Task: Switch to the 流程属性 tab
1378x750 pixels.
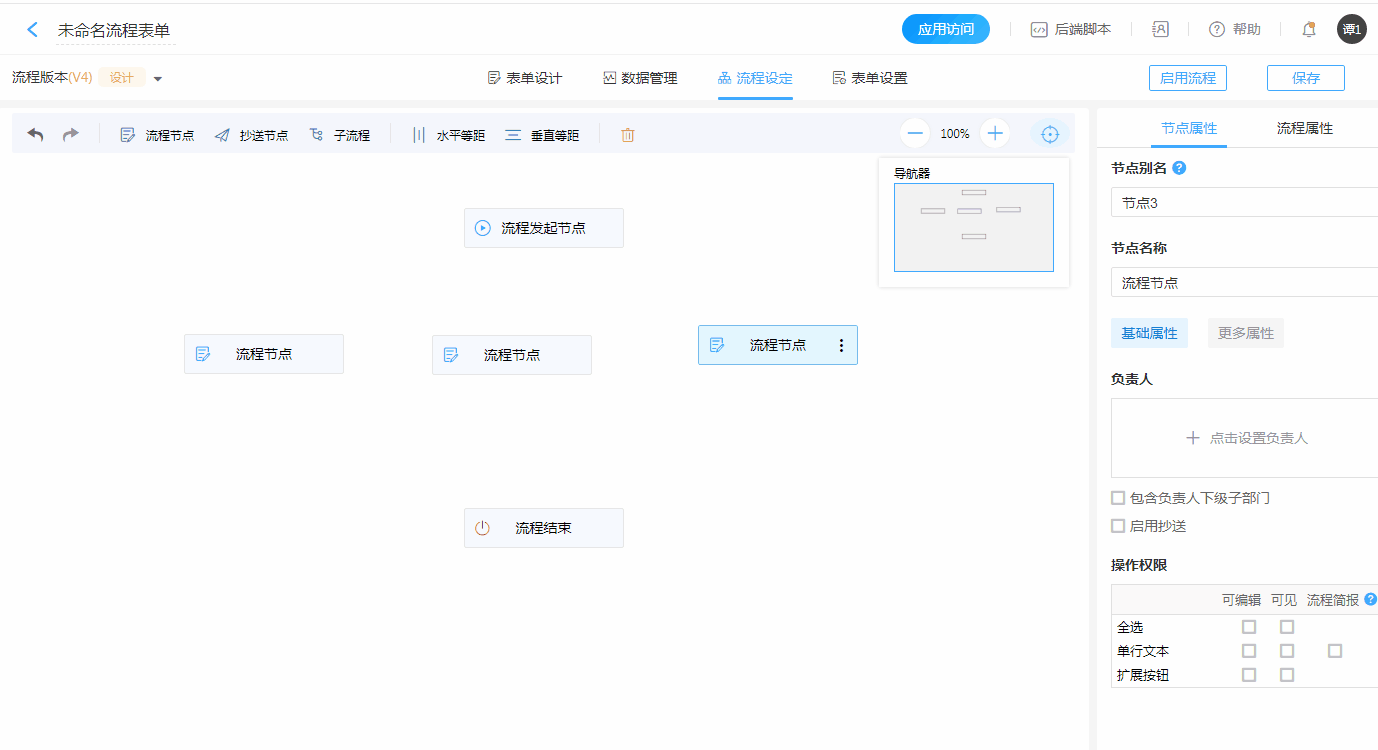Action: click(x=1304, y=128)
